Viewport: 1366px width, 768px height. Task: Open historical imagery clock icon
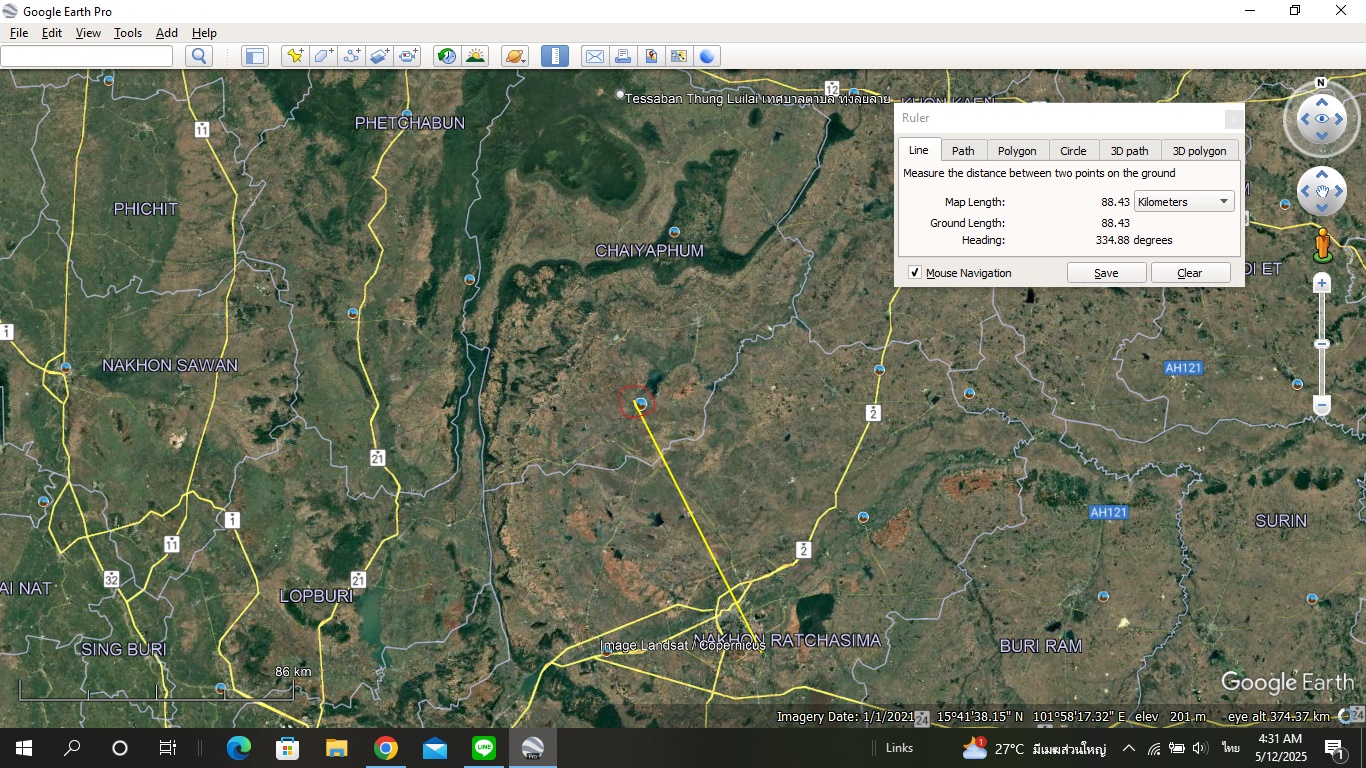[447, 56]
